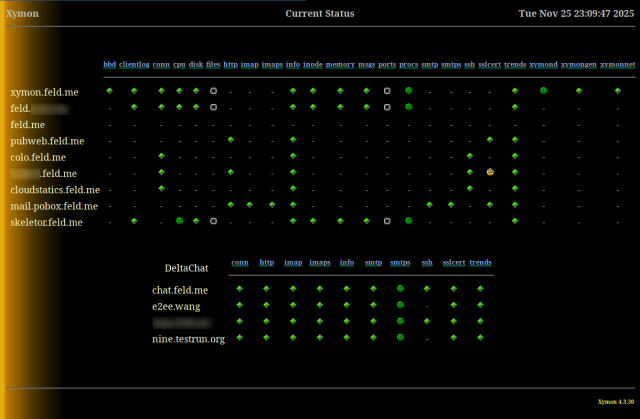Open the Xymon title in the top-left corner
640x419 pixels.
pos(22,14)
